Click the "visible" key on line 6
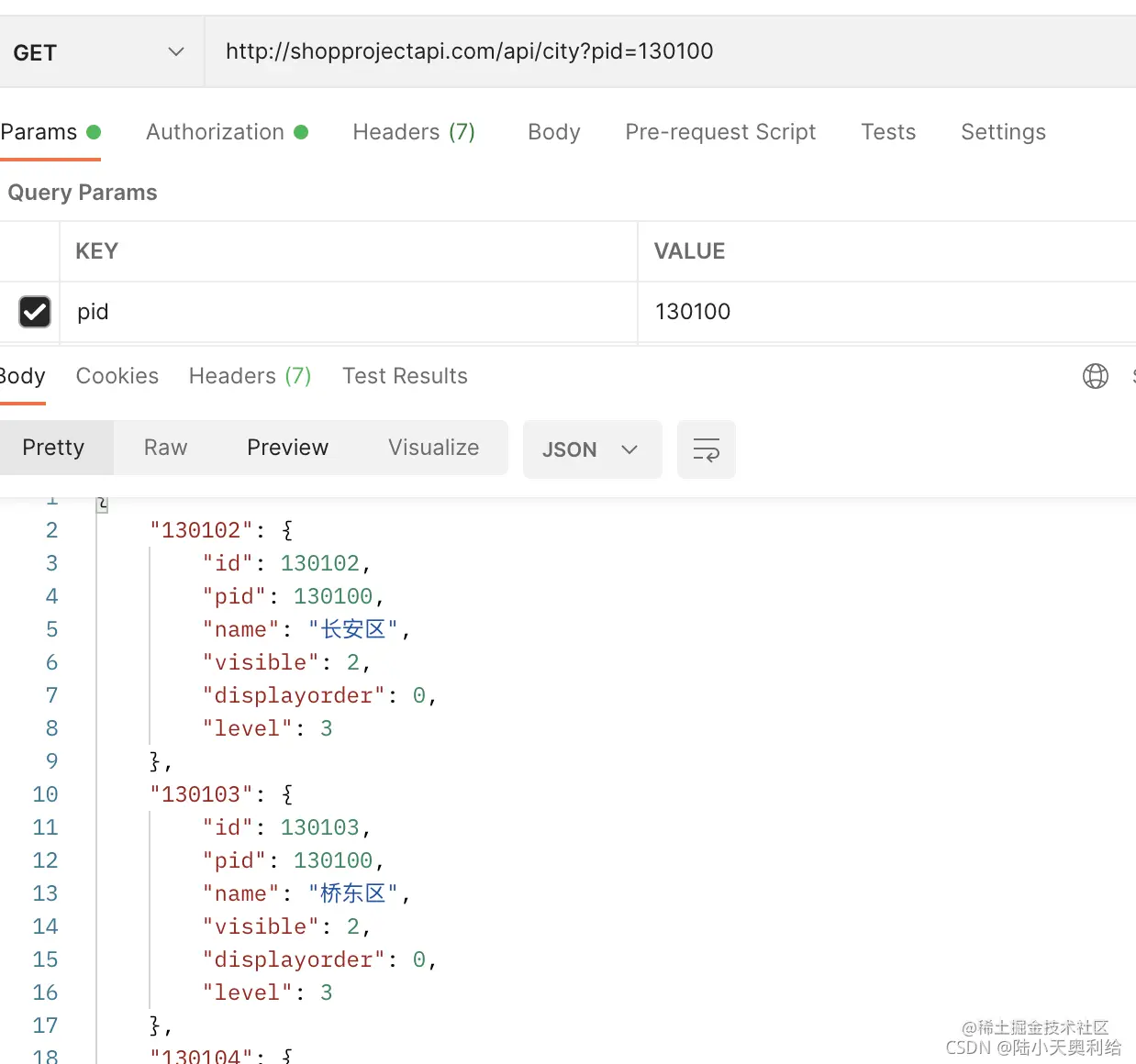The image size is (1136, 1064). click(x=261, y=662)
